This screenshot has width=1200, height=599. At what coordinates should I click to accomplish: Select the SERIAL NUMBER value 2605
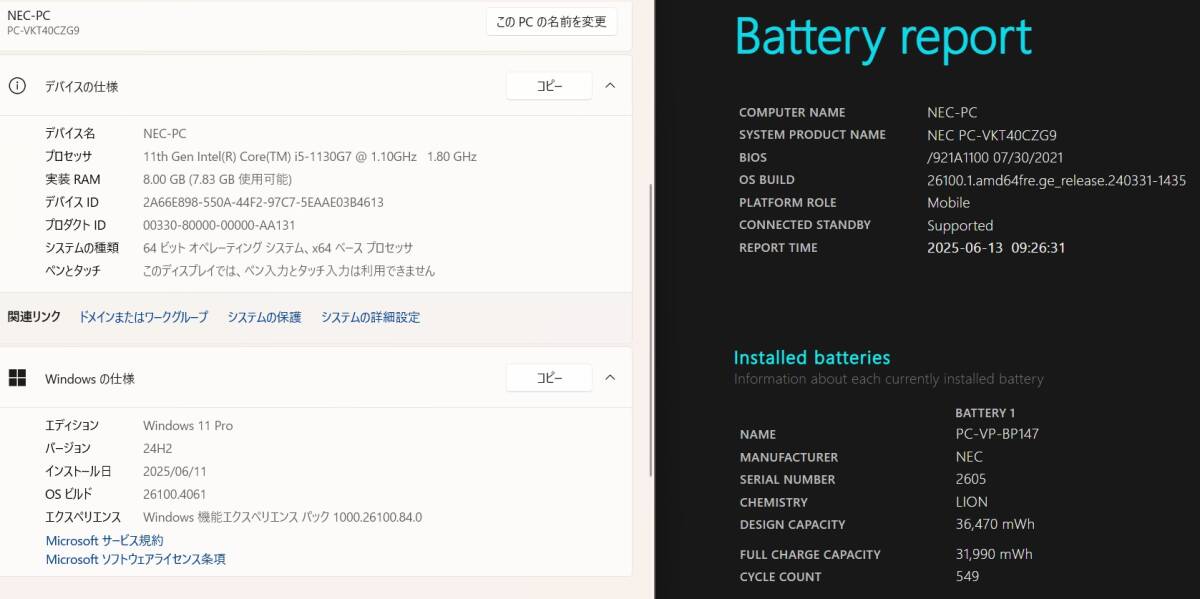click(971, 479)
